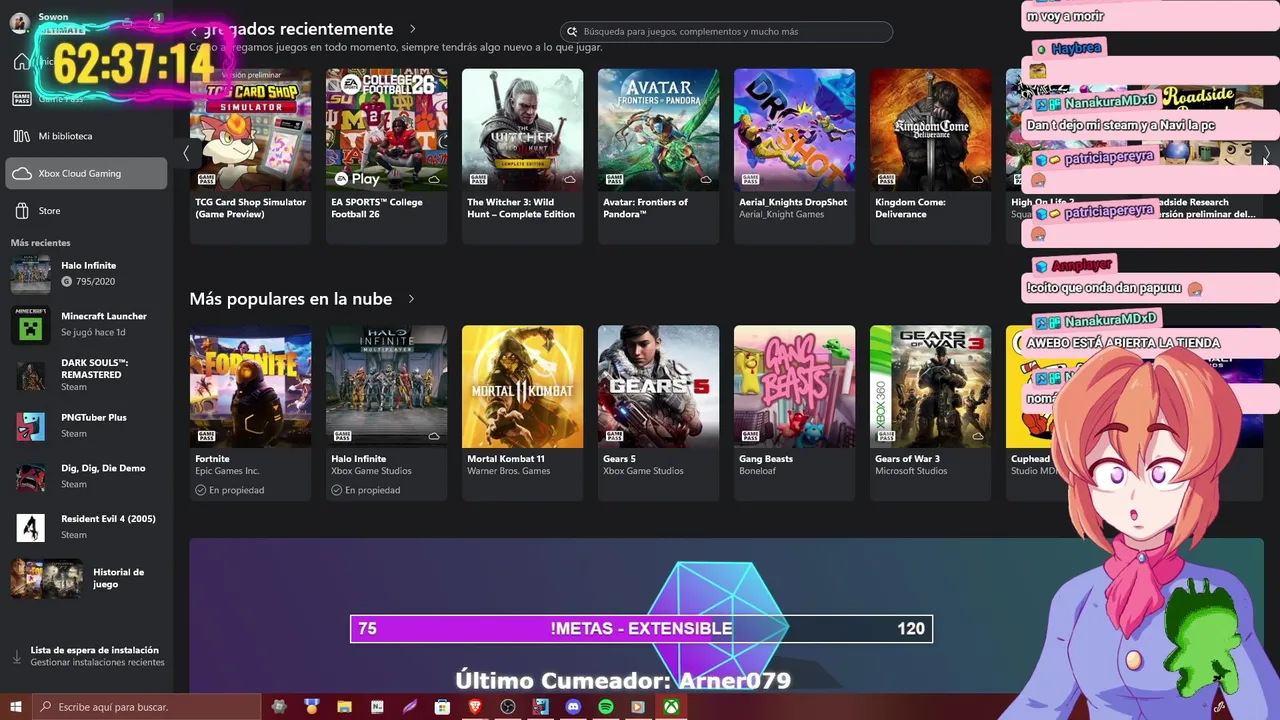Click cloud icon on Witcher 3 card
This screenshot has width=1280, height=720.
pos(569,180)
